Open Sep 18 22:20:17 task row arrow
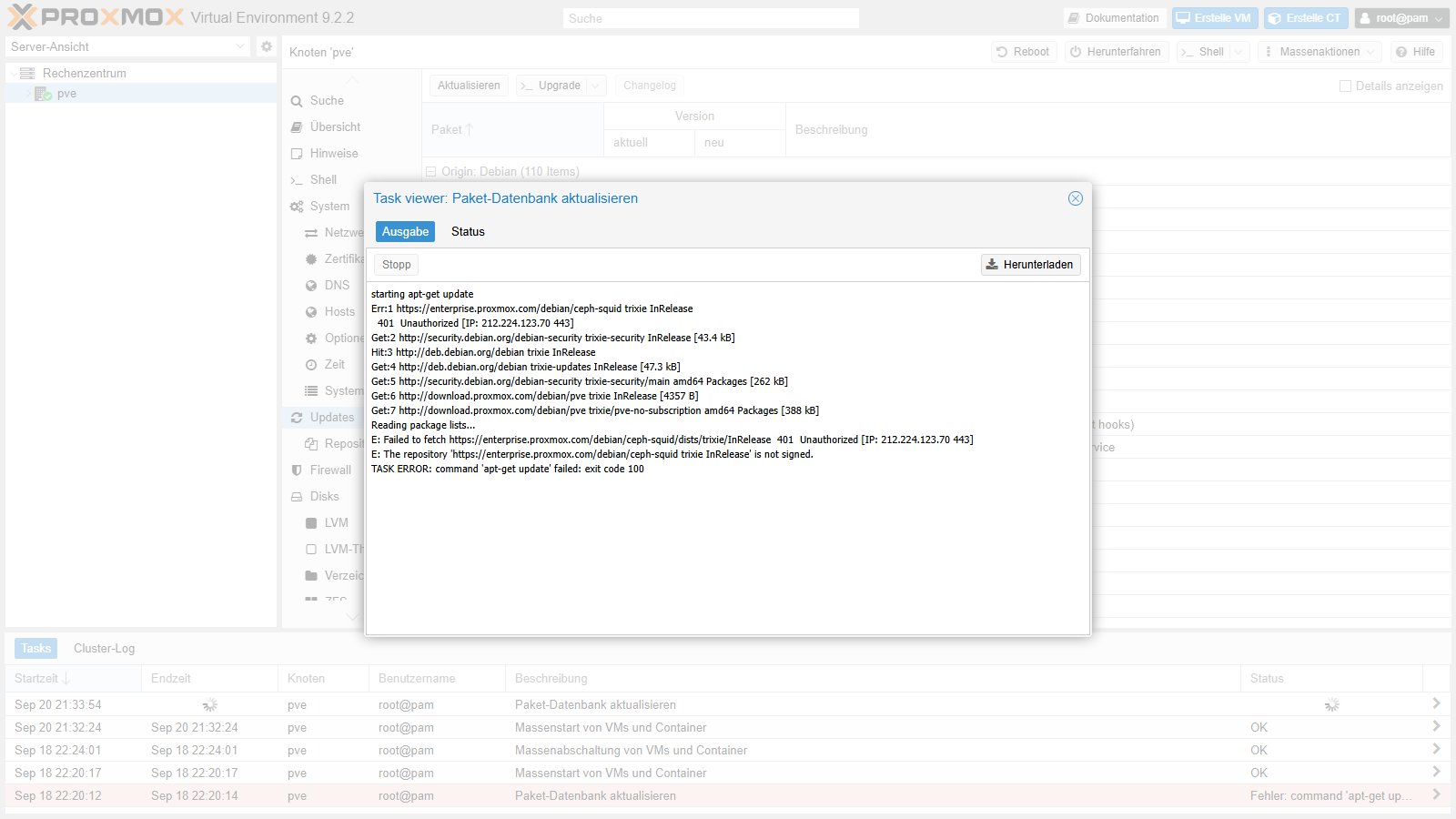Image resolution: width=1456 pixels, height=819 pixels. 1436,772
